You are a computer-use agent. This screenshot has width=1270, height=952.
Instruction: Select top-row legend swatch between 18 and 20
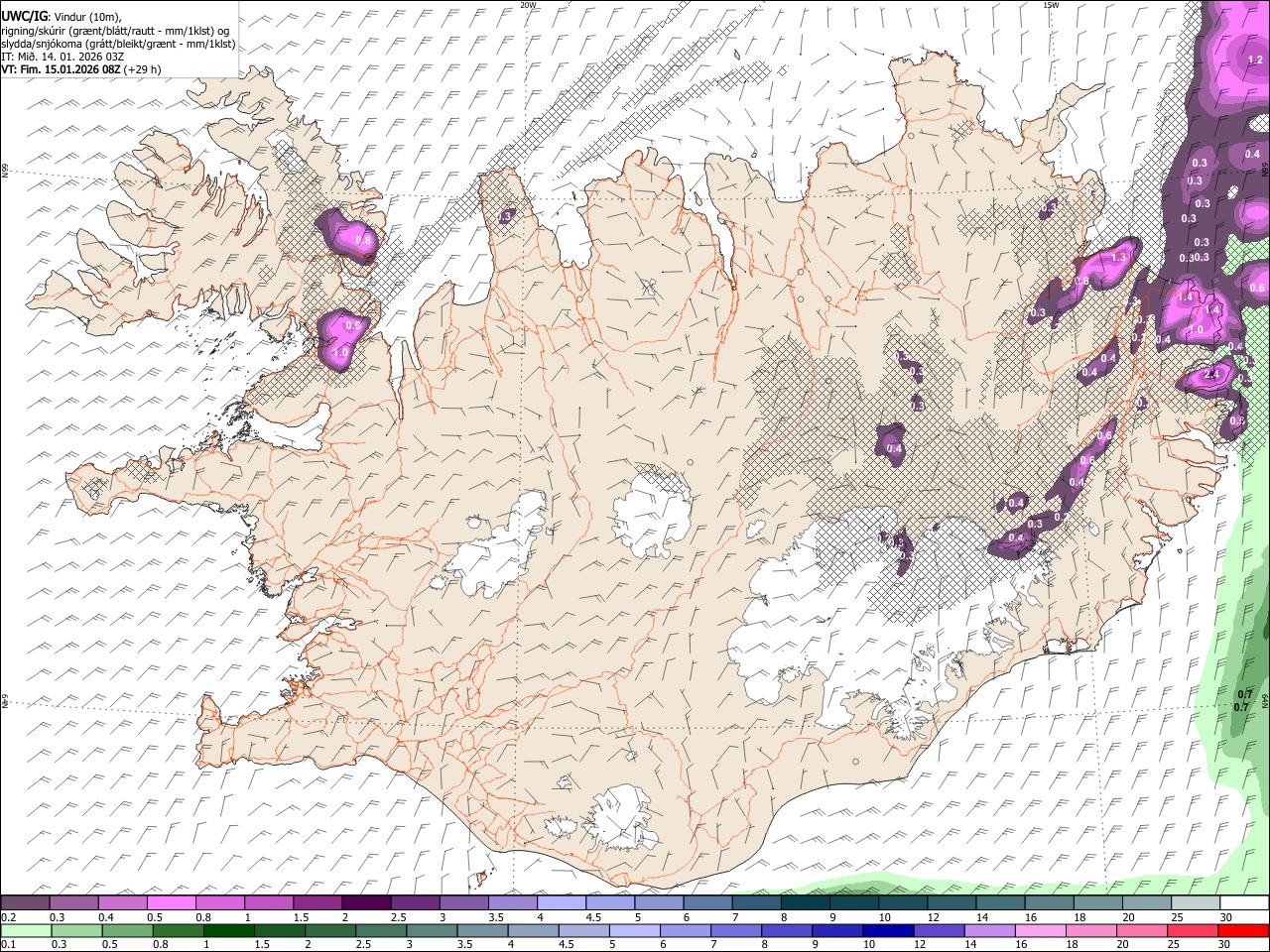[x=1096, y=902]
